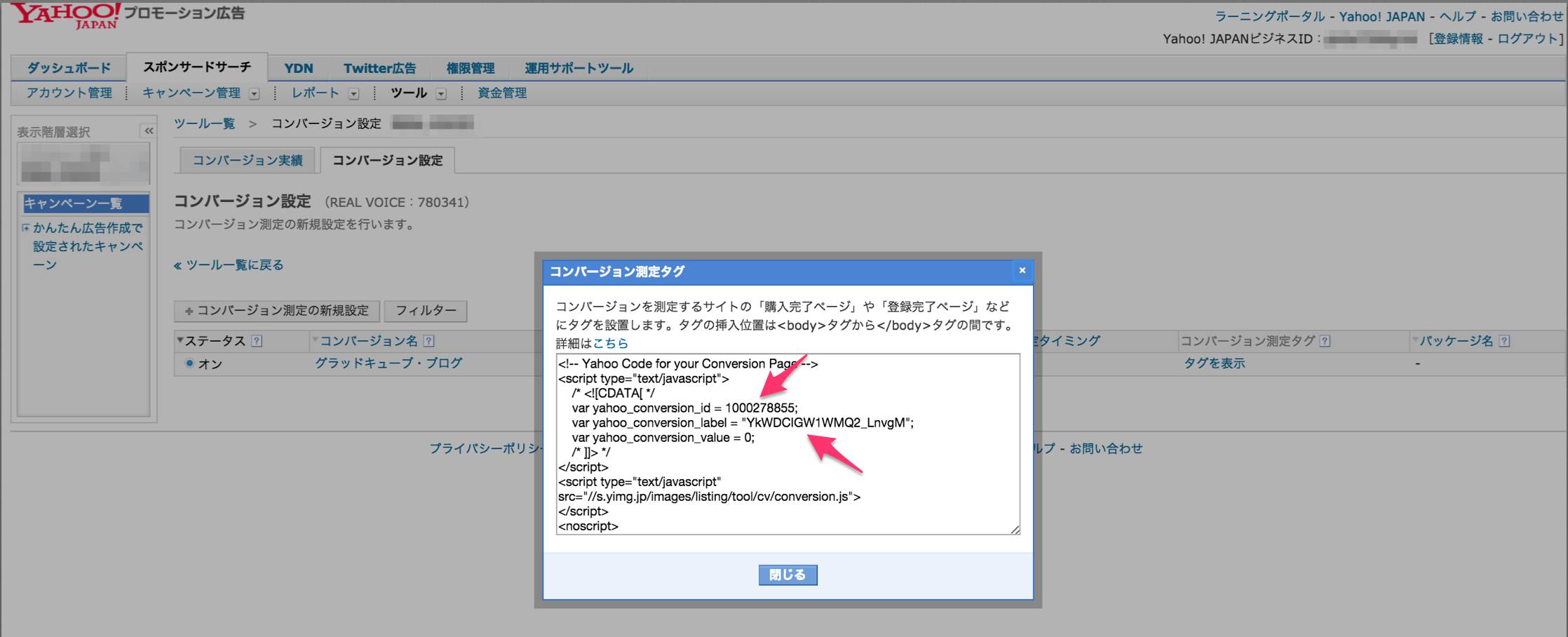Collapse the 表示階層選択 side panel
Viewport: 1568px width, 637px height.
click(x=149, y=131)
